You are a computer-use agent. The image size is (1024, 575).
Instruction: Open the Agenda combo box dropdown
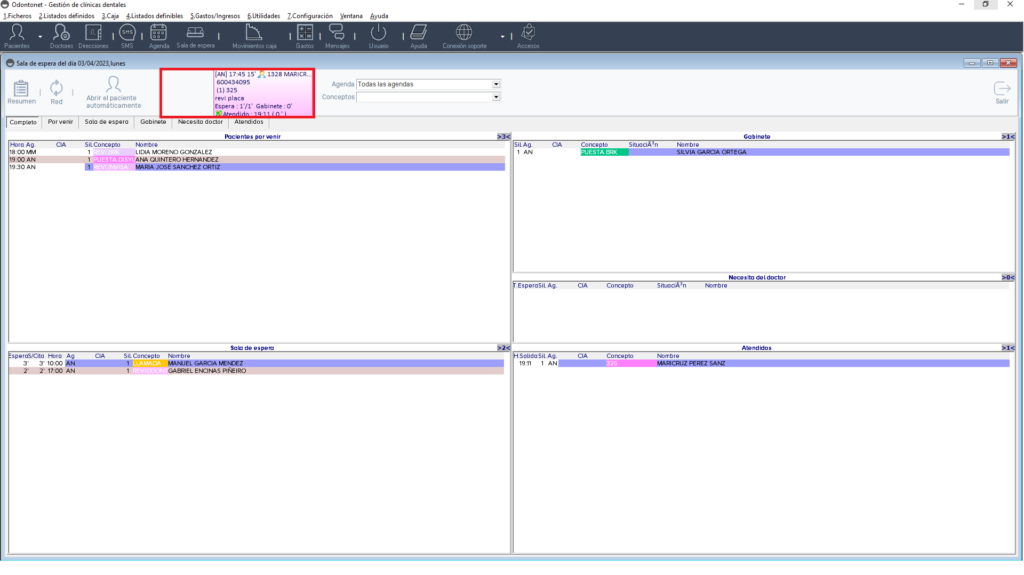(496, 84)
